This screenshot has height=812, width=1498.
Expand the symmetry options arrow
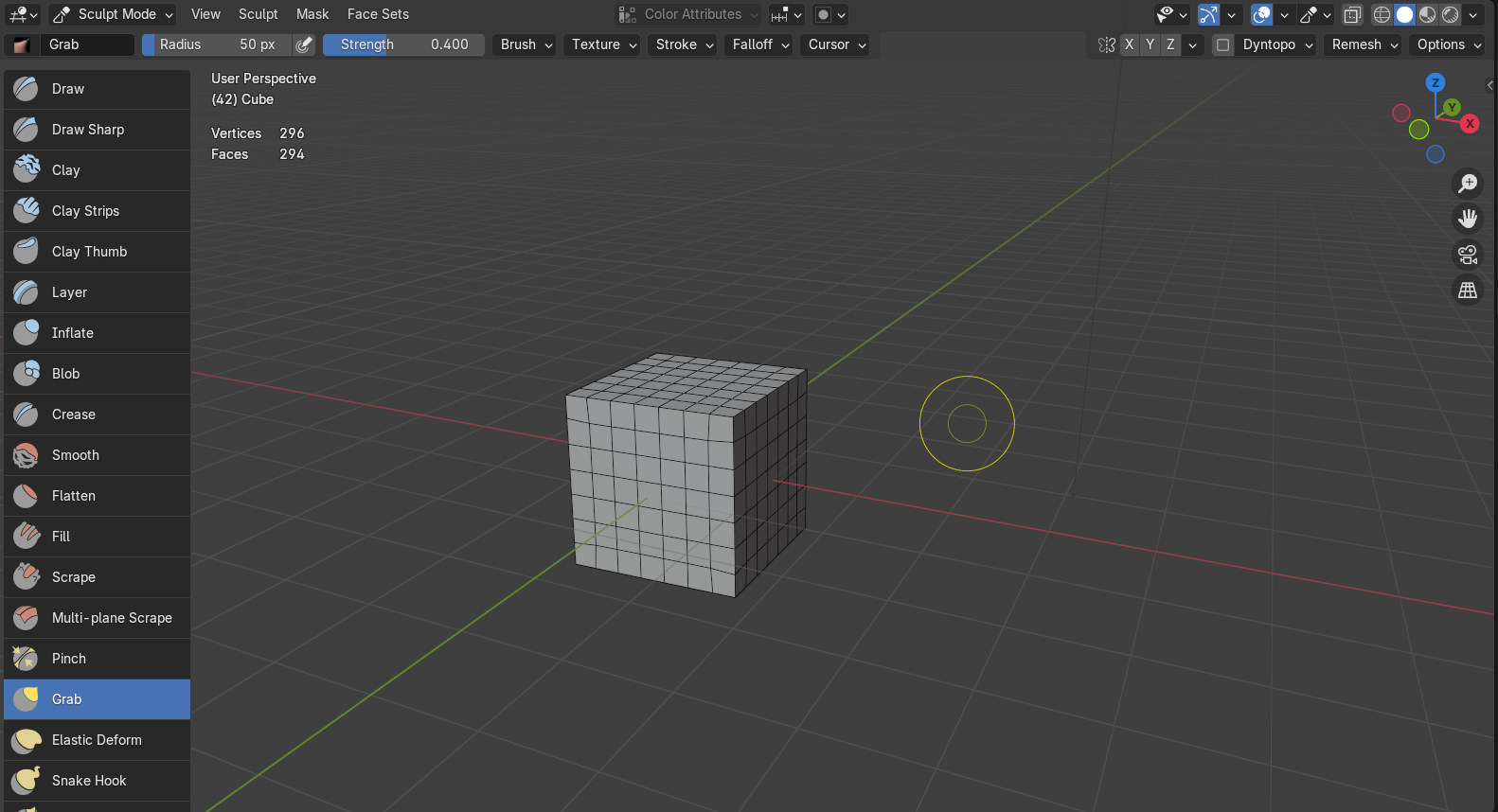pyautogui.click(x=1193, y=44)
